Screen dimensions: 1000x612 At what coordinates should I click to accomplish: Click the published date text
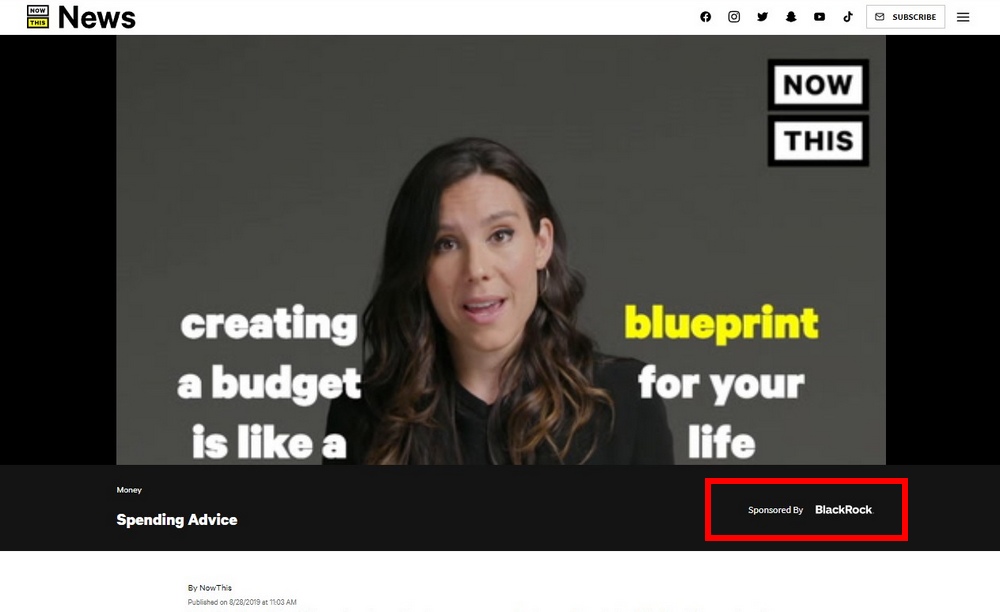click(242, 602)
